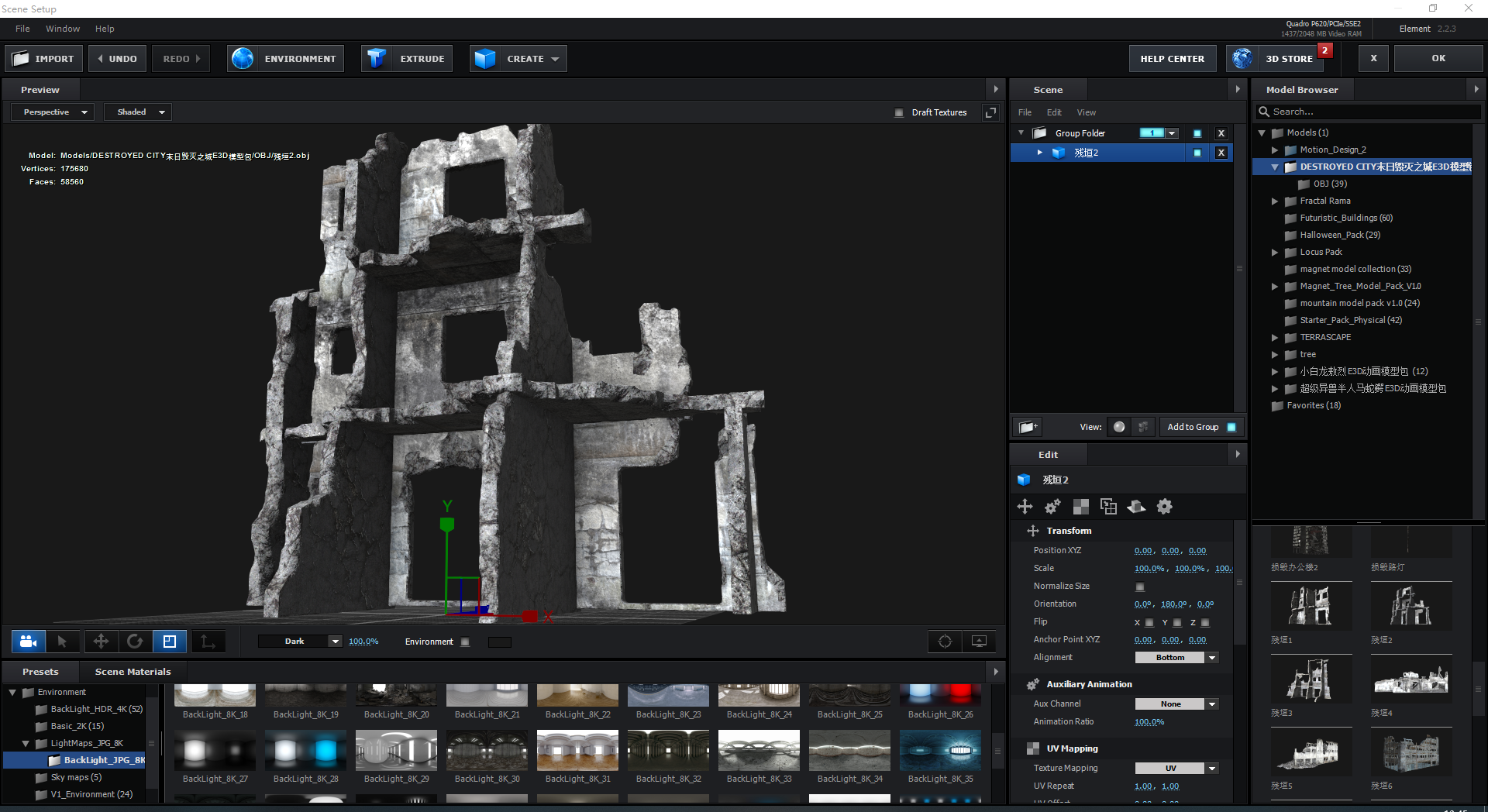Screen dimensions: 1488x812
Task: Select the camera navigation tool
Action: [28, 642]
